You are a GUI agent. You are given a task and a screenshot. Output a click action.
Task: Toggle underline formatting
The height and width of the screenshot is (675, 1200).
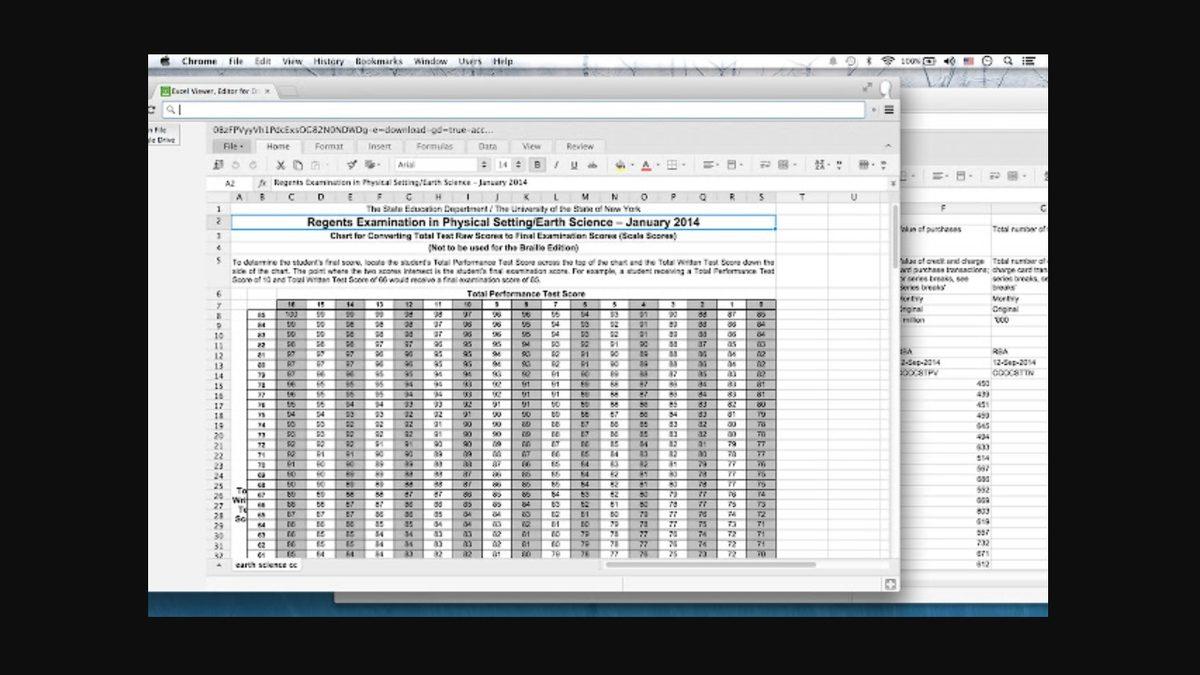(x=574, y=163)
